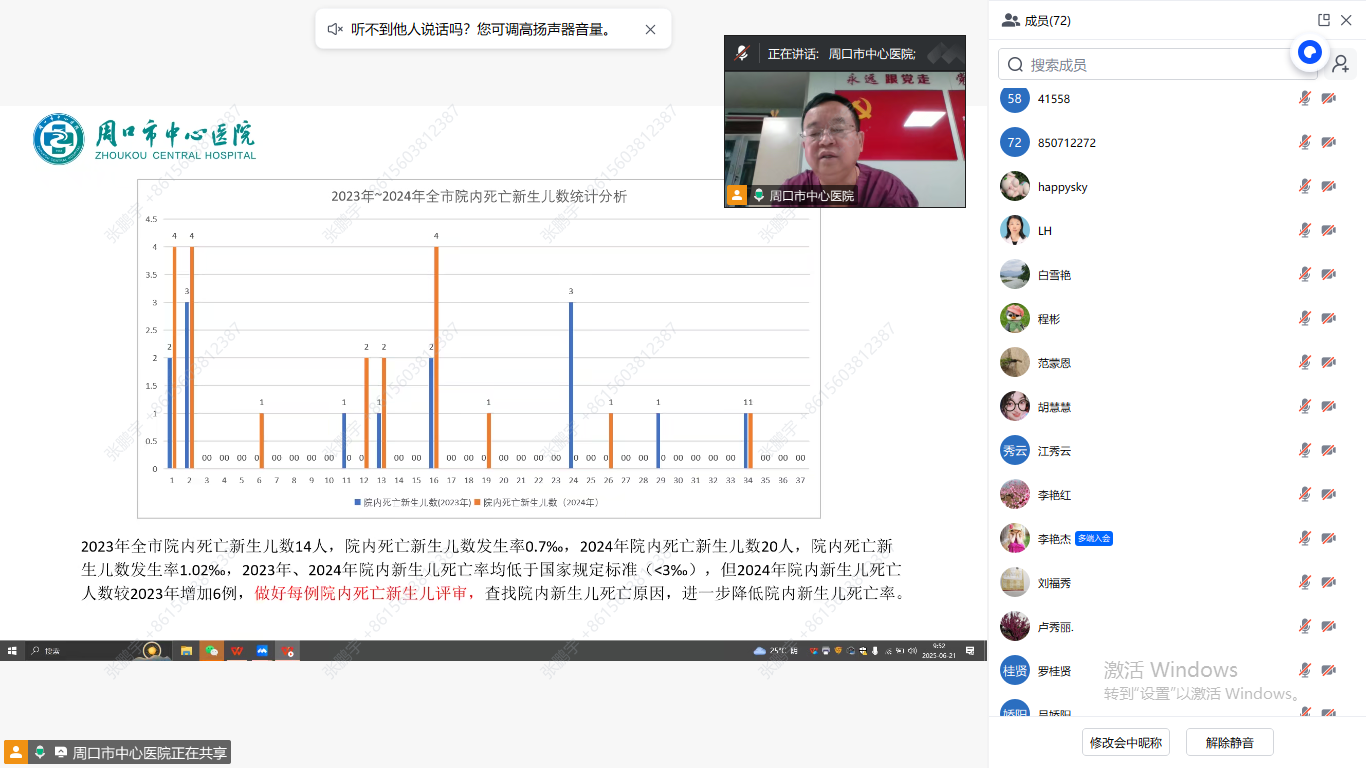Screen dimensions: 1366x768
Task: Select member 41558 in the list
Action: click(x=1176, y=98)
